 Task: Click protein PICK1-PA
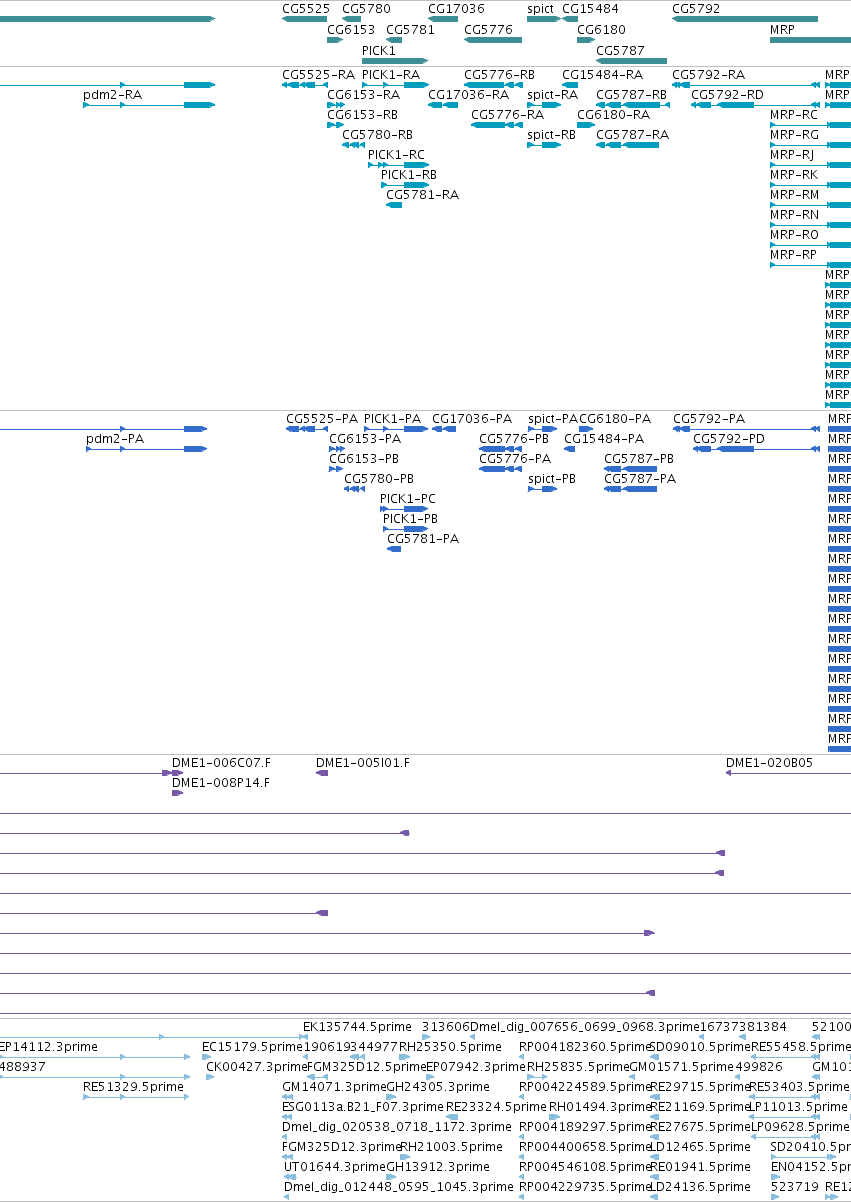tap(393, 419)
